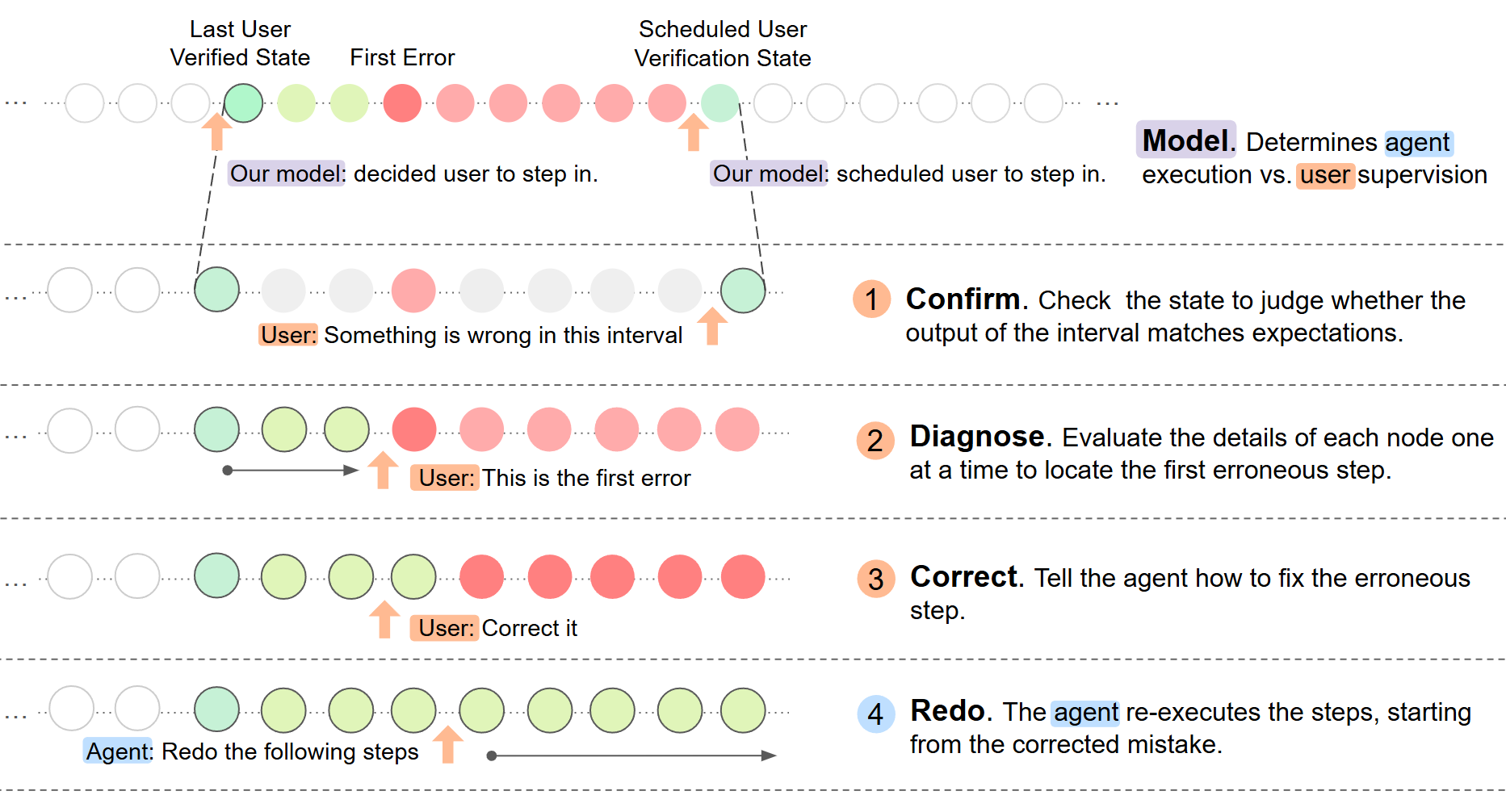
Task: Click the orange number 1 badge beside Confirm
Action: tap(871, 299)
